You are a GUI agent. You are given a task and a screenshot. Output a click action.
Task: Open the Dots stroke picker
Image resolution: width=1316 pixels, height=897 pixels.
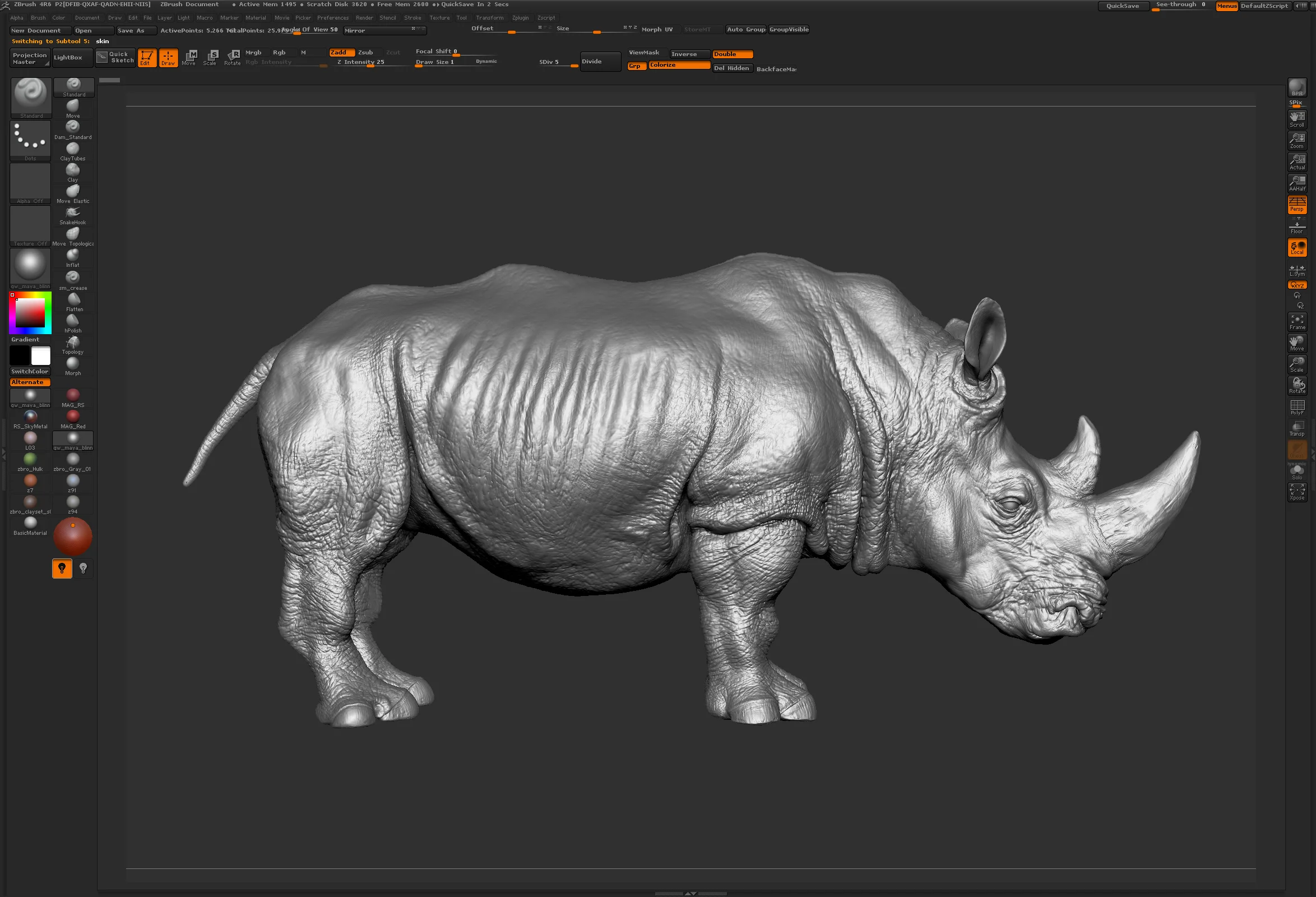[x=31, y=141]
